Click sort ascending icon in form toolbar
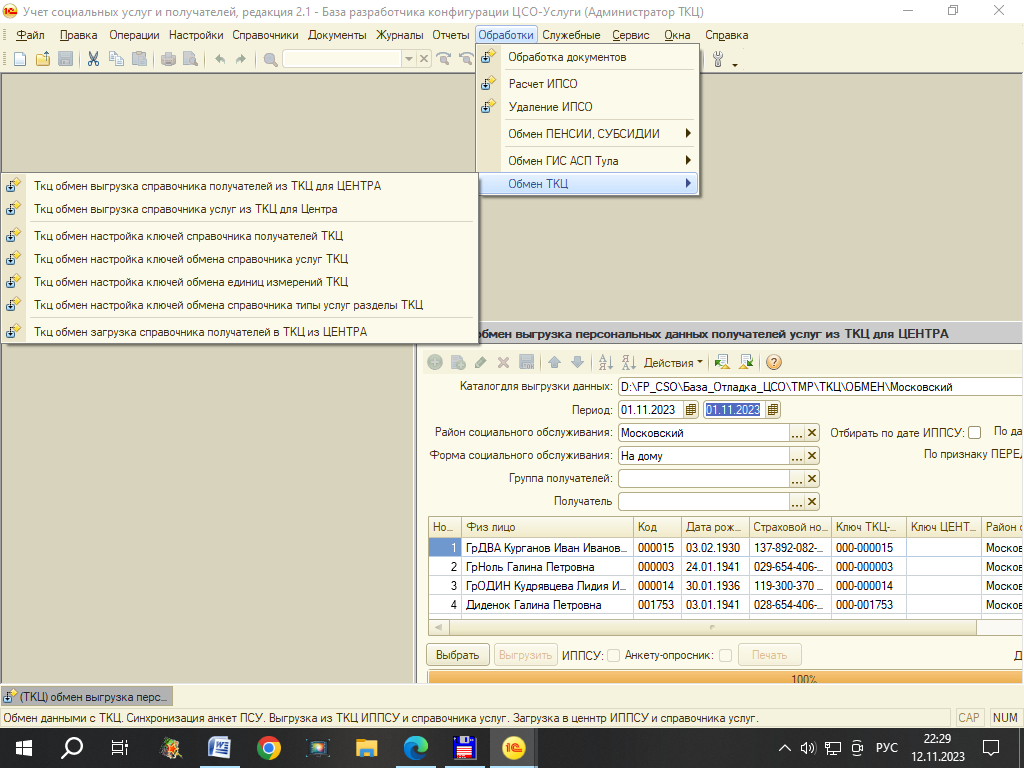Screen dimensions: 1024x768 (x=605, y=362)
